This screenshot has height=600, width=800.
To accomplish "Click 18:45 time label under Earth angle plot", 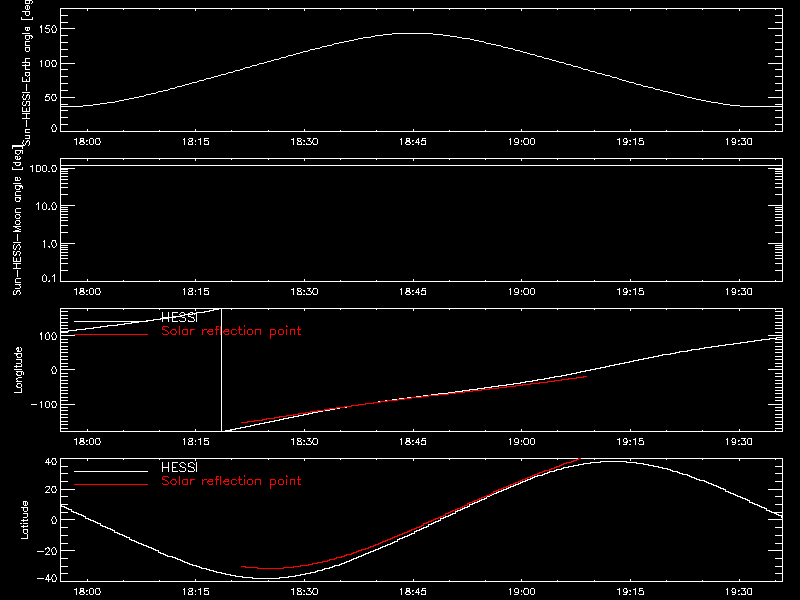I will pos(413,142).
